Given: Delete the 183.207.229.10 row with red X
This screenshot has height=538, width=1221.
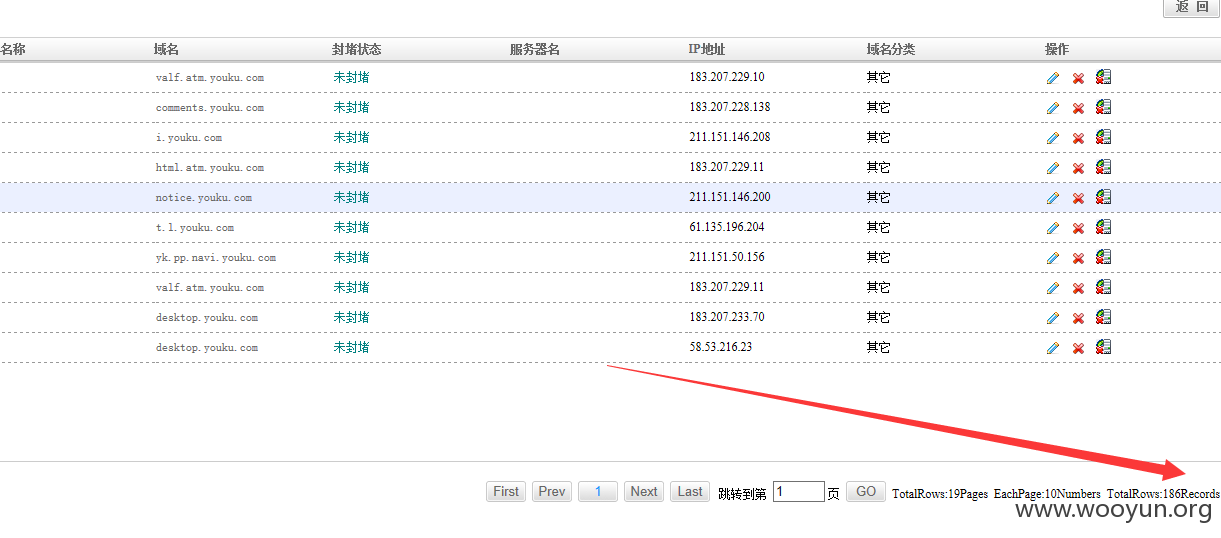Looking at the screenshot, I should (1078, 78).
